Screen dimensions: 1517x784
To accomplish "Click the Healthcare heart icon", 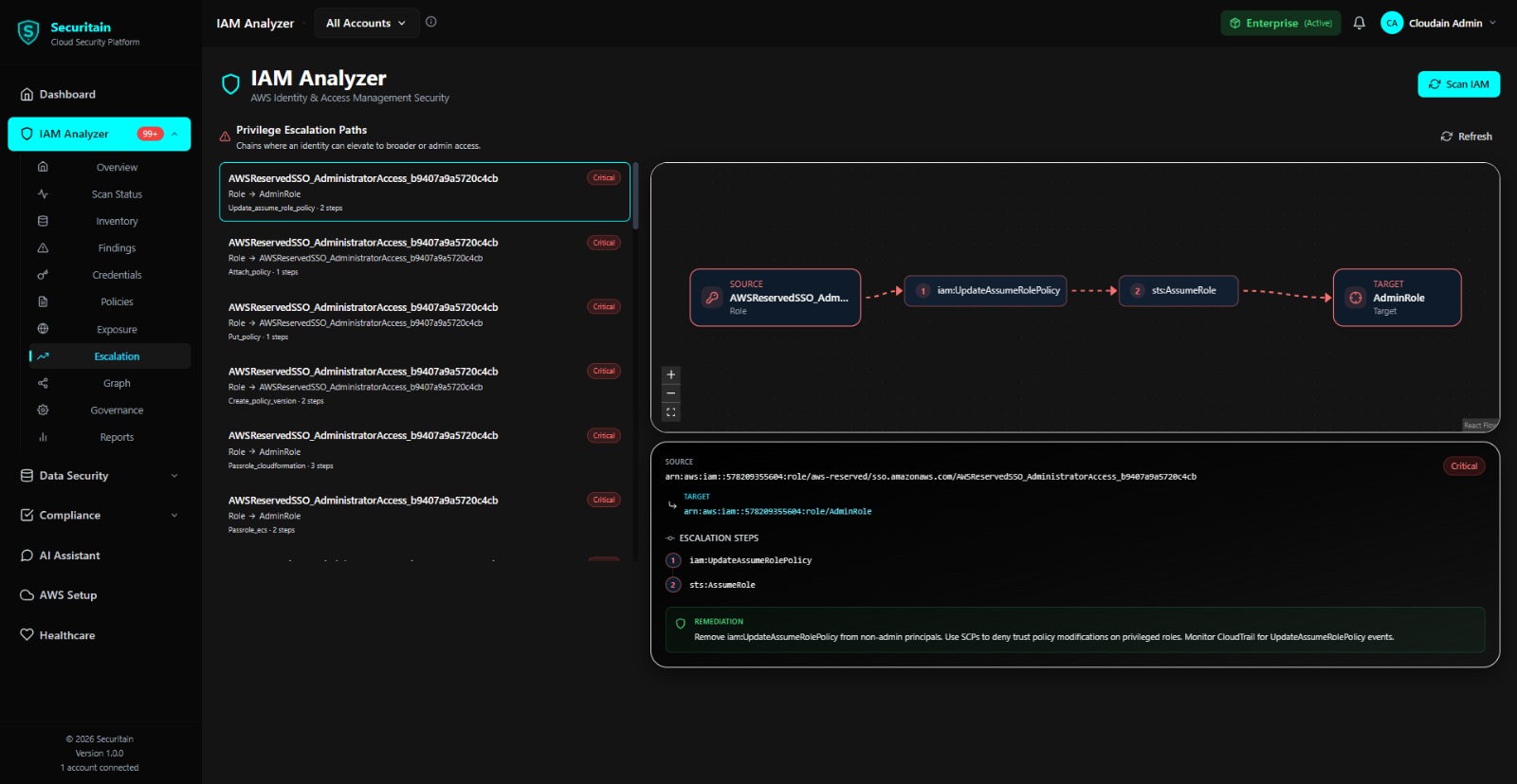I will tap(27, 635).
